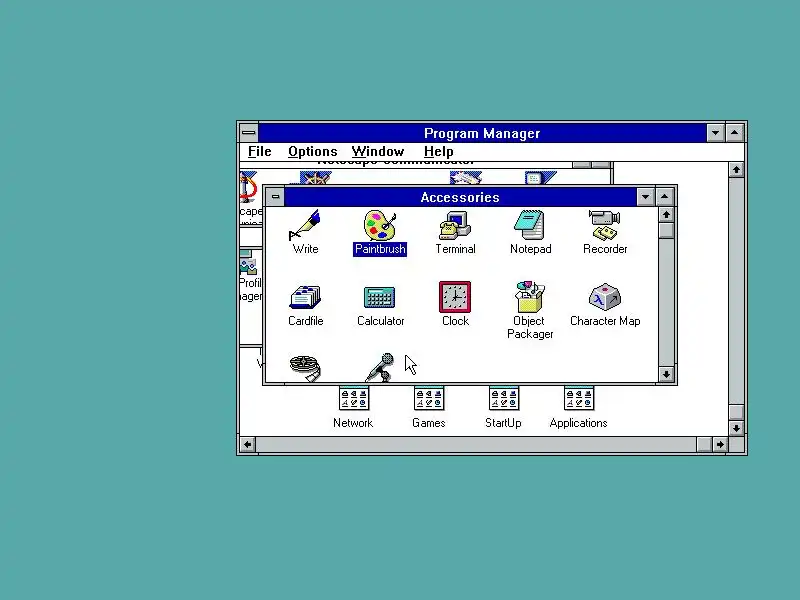The image size is (800, 600).
Task: Maximize the Accessories window with up arrow
Action: 664,196
